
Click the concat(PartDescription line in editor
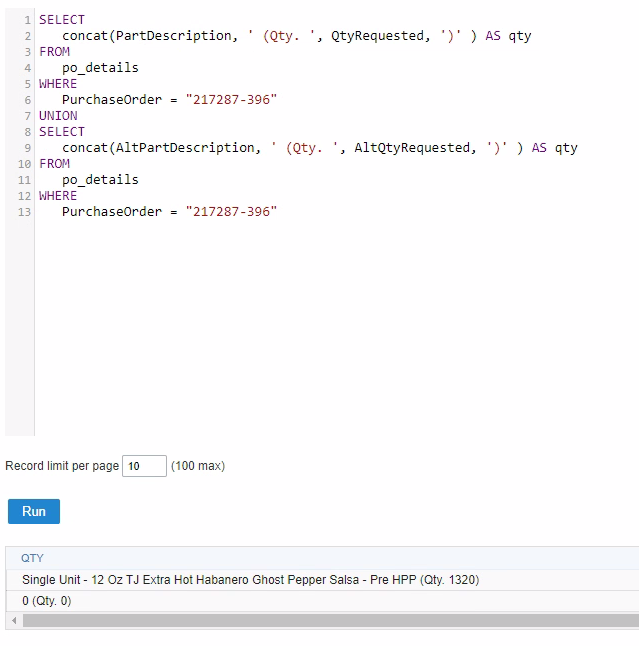297,36
